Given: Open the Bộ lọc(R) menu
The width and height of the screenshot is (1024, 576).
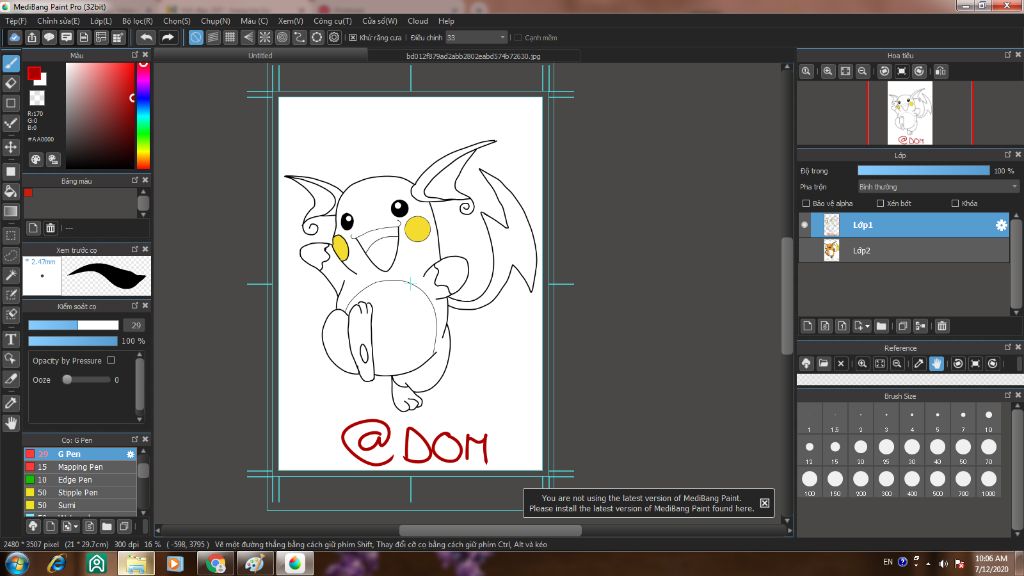Looking at the screenshot, I should coord(137,21).
